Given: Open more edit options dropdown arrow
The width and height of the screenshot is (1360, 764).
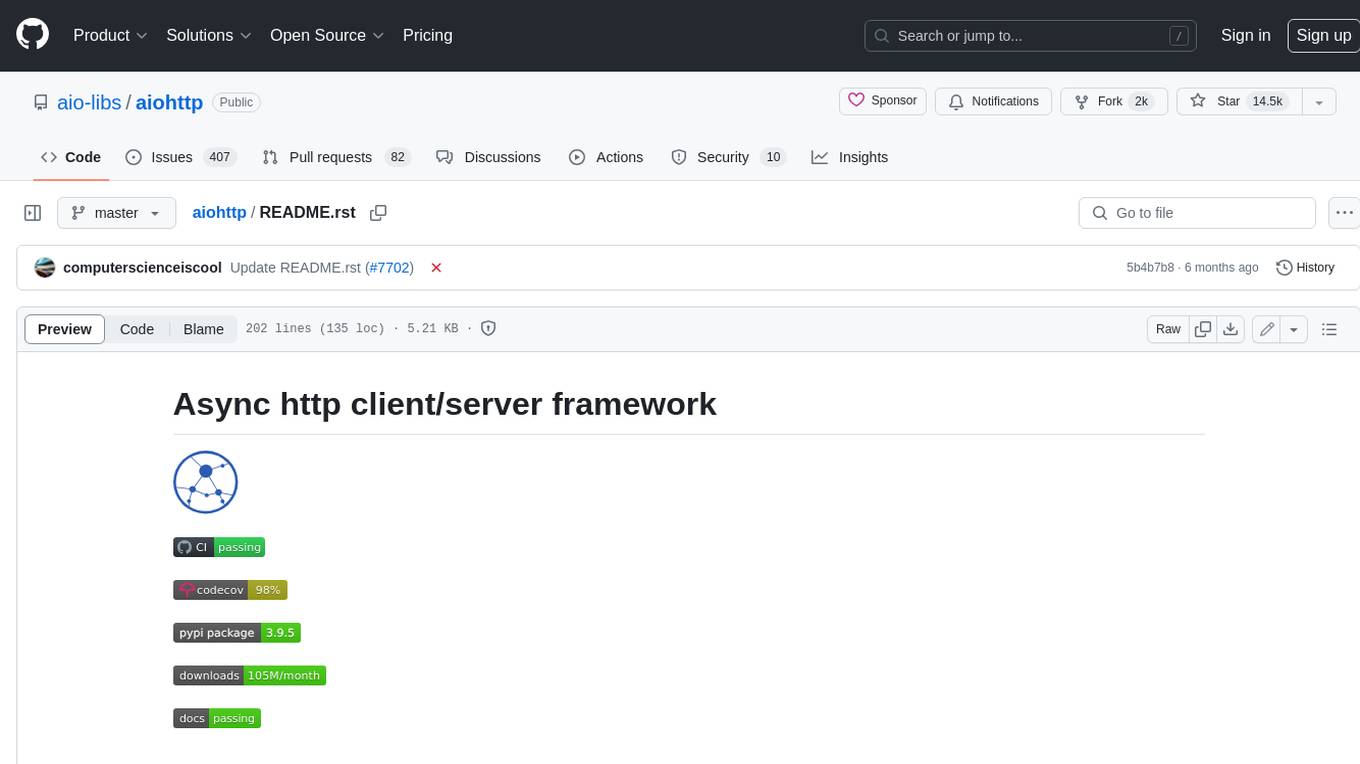Looking at the screenshot, I should 1294,329.
